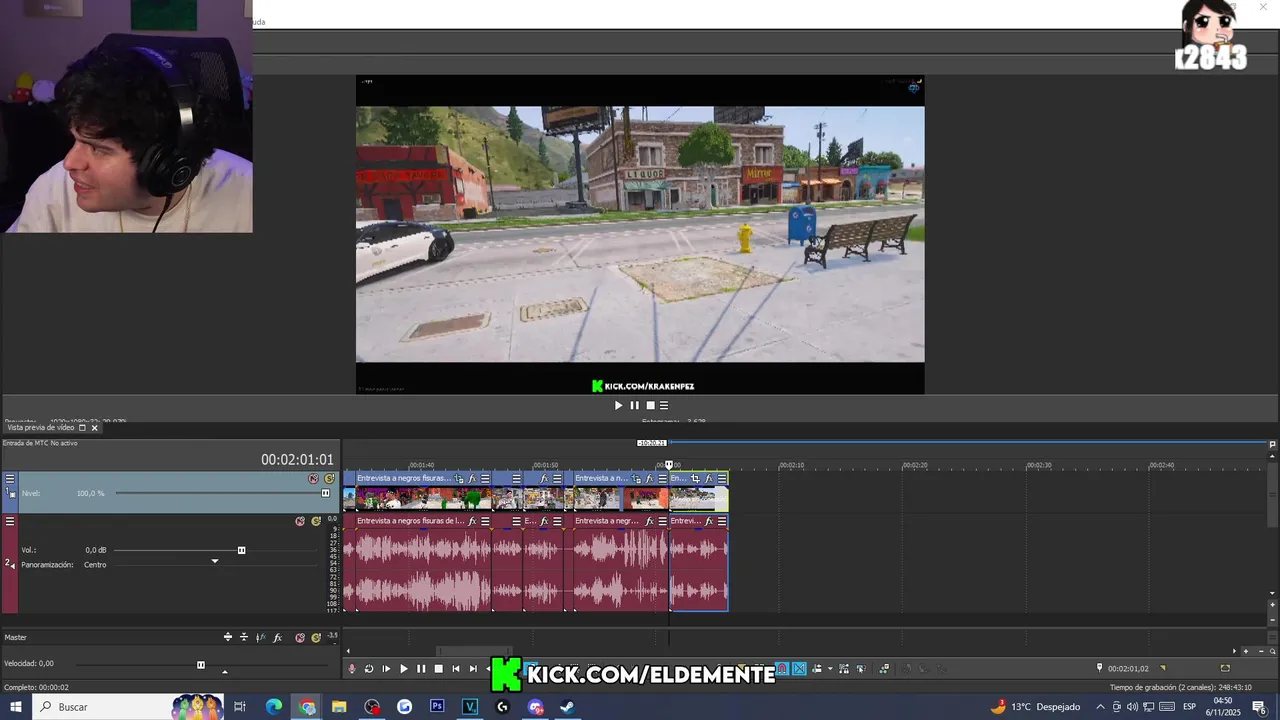The width and height of the screenshot is (1280, 720).
Task: Open video track 1 more menu
Action: (10, 479)
